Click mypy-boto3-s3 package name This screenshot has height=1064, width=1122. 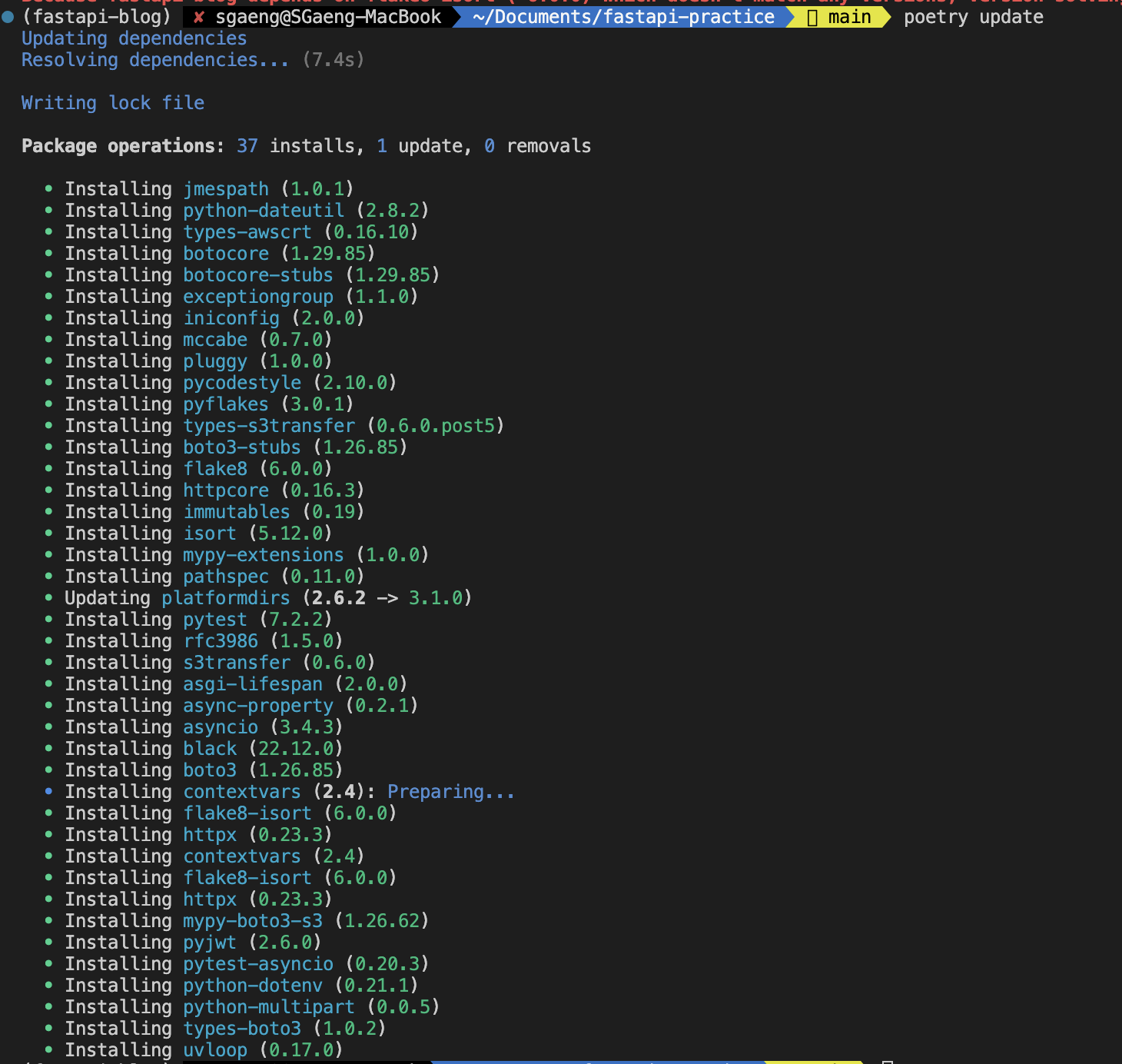click(x=253, y=921)
